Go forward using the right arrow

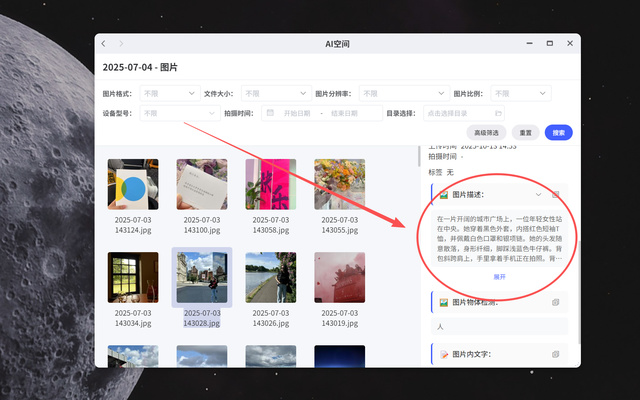click(121, 44)
